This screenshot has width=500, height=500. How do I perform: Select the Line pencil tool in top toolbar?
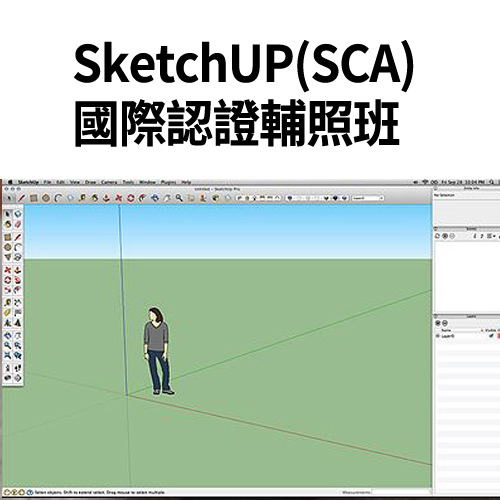coord(22,198)
